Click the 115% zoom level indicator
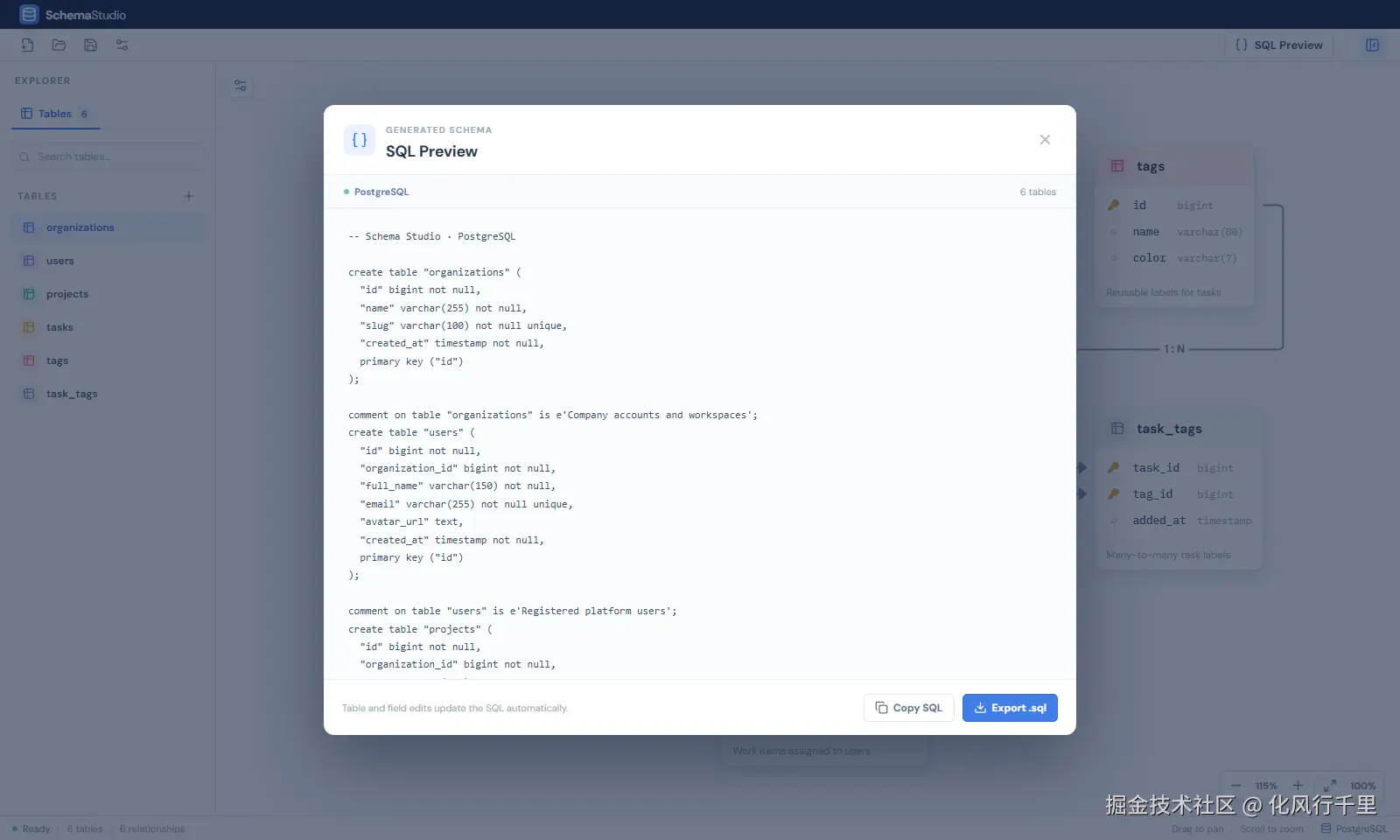 [x=1266, y=786]
